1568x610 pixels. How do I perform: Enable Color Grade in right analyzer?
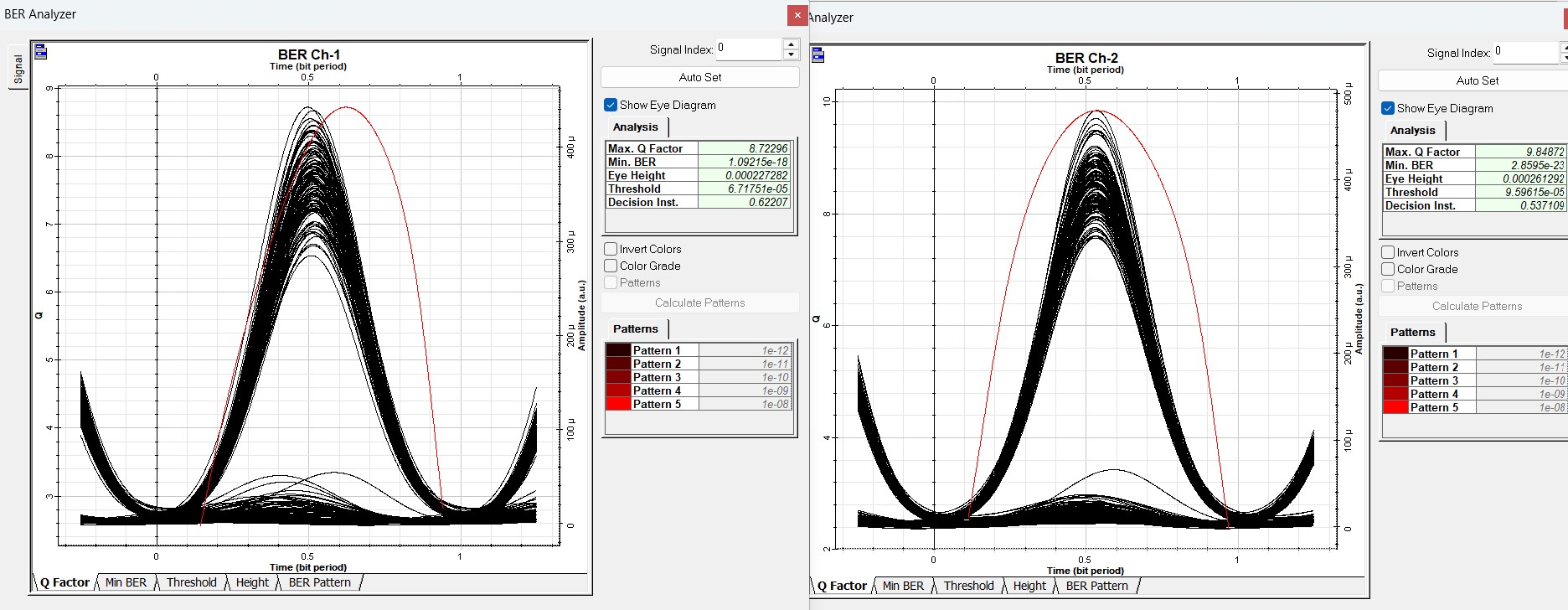(x=1388, y=269)
